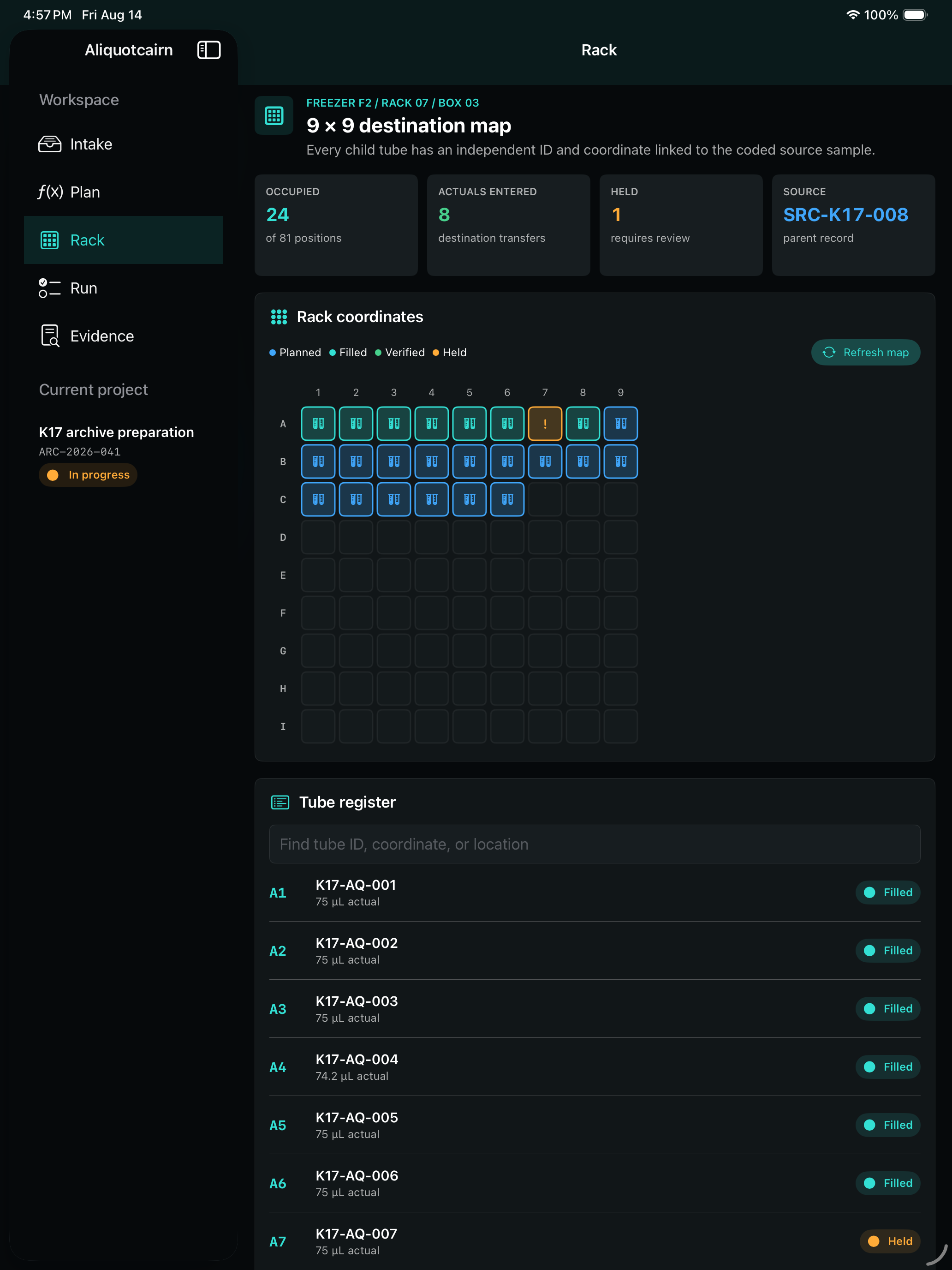The image size is (952, 1270).
Task: Select tube position A3 on rack map
Action: [393, 424]
